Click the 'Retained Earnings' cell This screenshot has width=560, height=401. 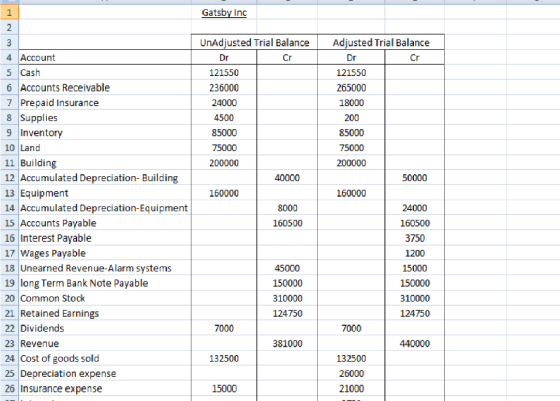[x=105, y=313]
